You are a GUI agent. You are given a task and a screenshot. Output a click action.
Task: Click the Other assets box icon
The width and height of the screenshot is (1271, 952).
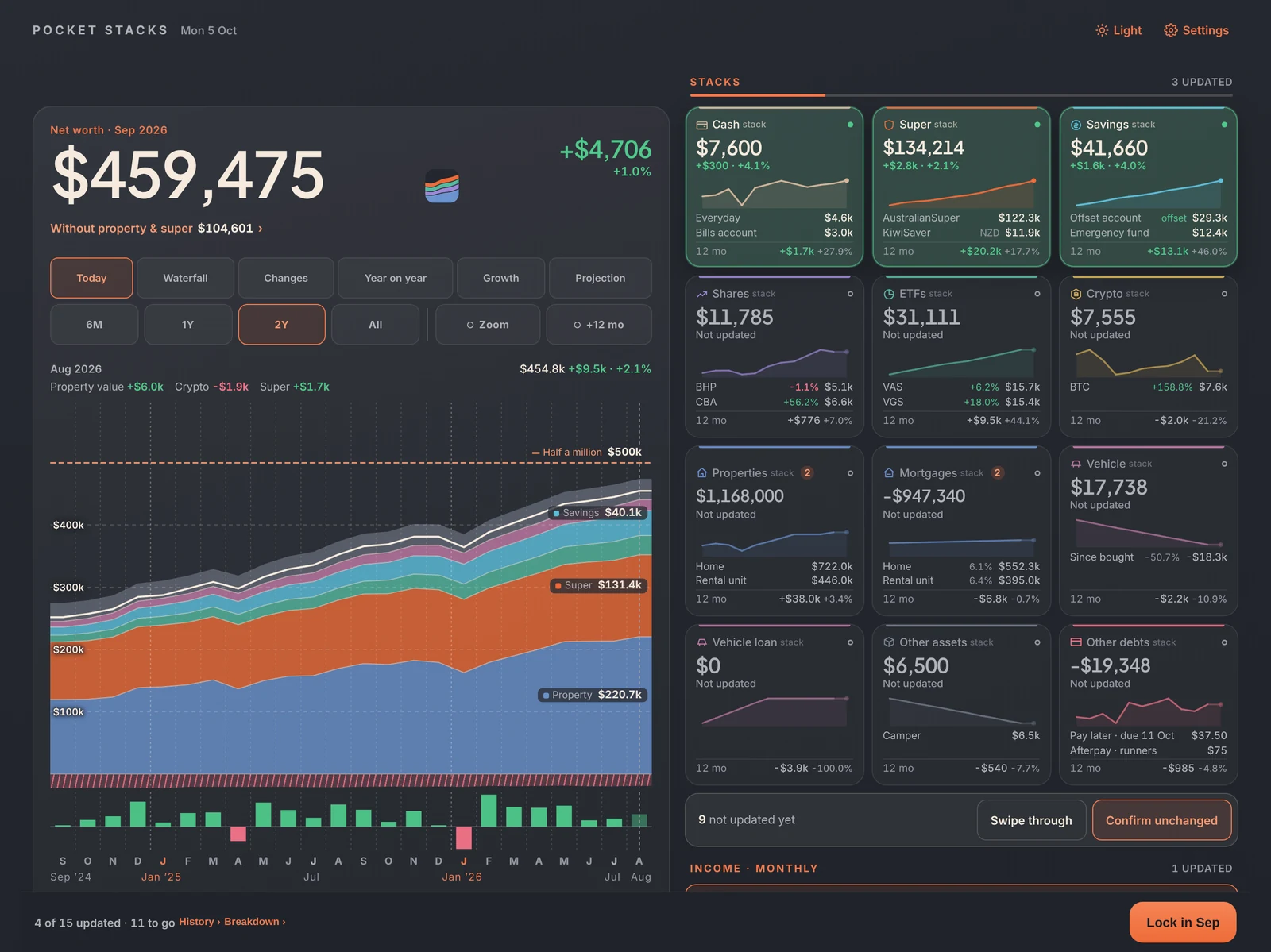point(889,642)
